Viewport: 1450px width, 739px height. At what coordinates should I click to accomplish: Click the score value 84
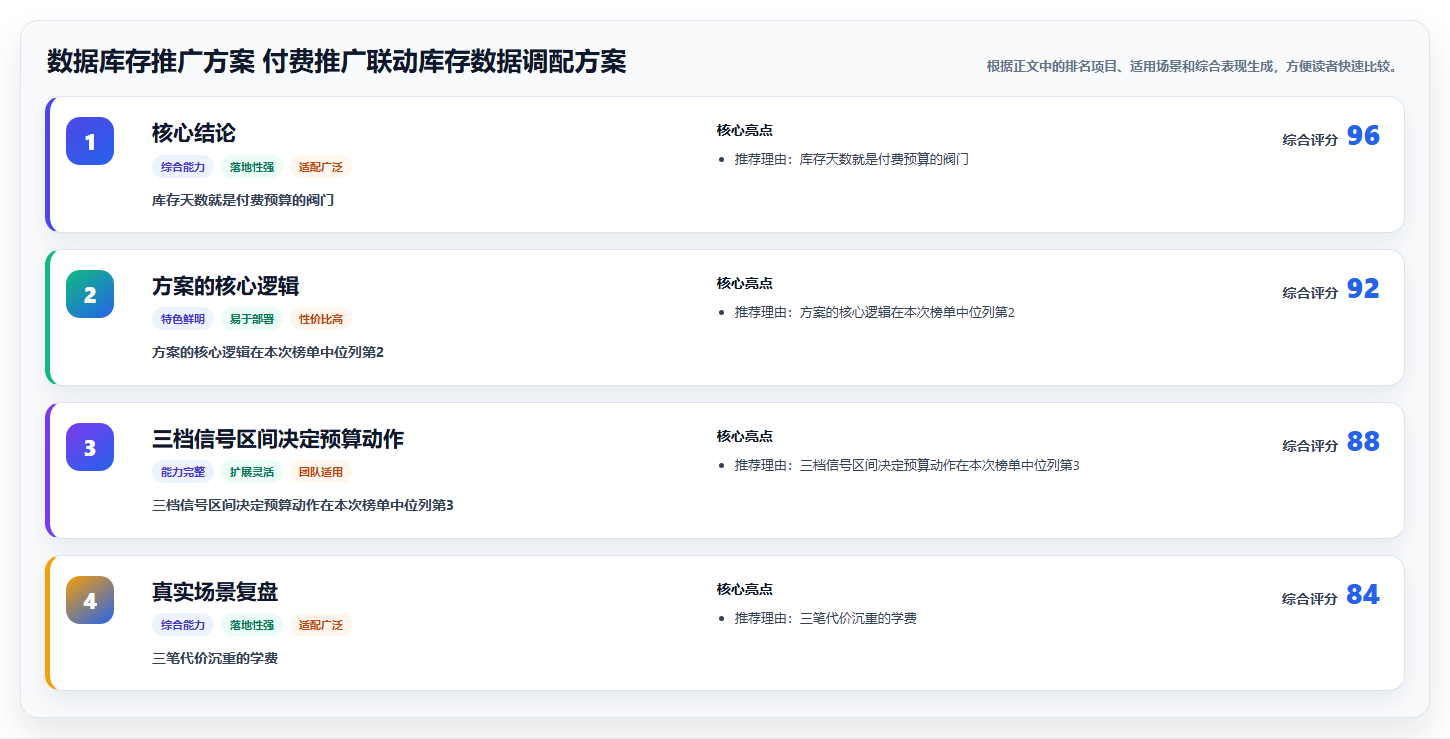pos(1363,595)
